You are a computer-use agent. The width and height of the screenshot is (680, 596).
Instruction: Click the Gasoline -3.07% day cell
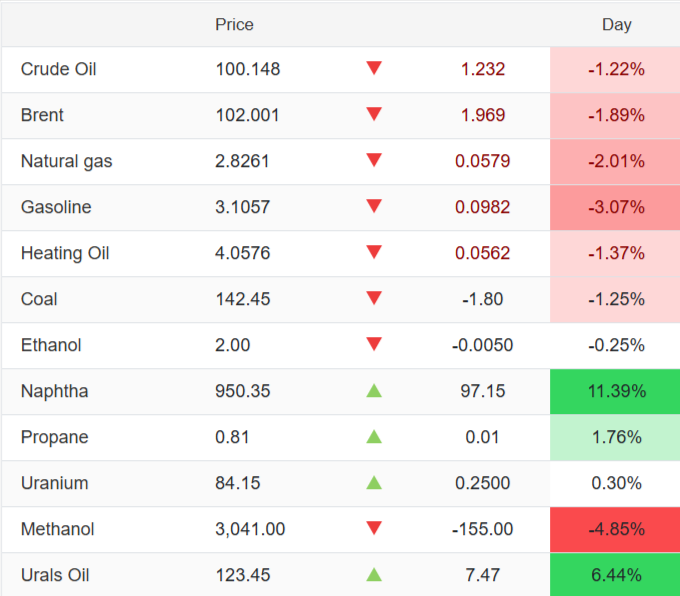tap(615, 207)
